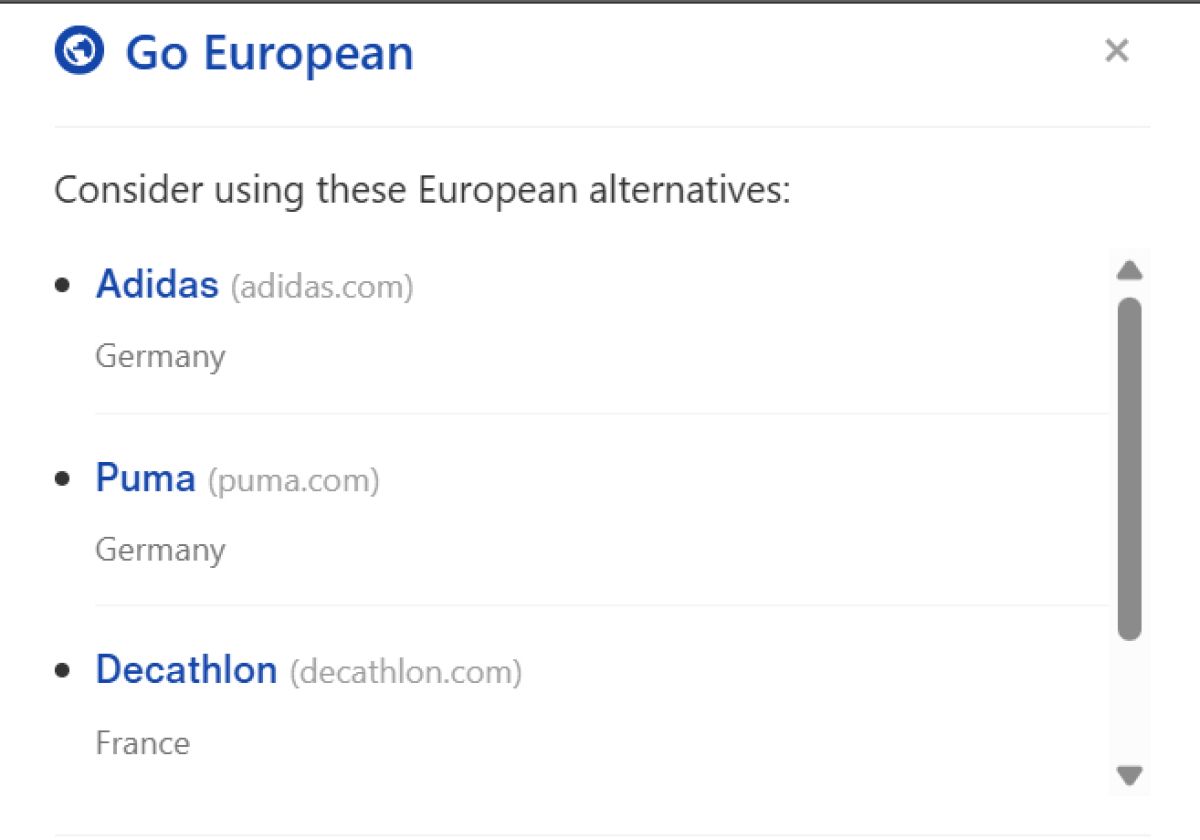Click the alternatives list scrollbar thumb
The image size is (1200, 840).
tap(1129, 468)
